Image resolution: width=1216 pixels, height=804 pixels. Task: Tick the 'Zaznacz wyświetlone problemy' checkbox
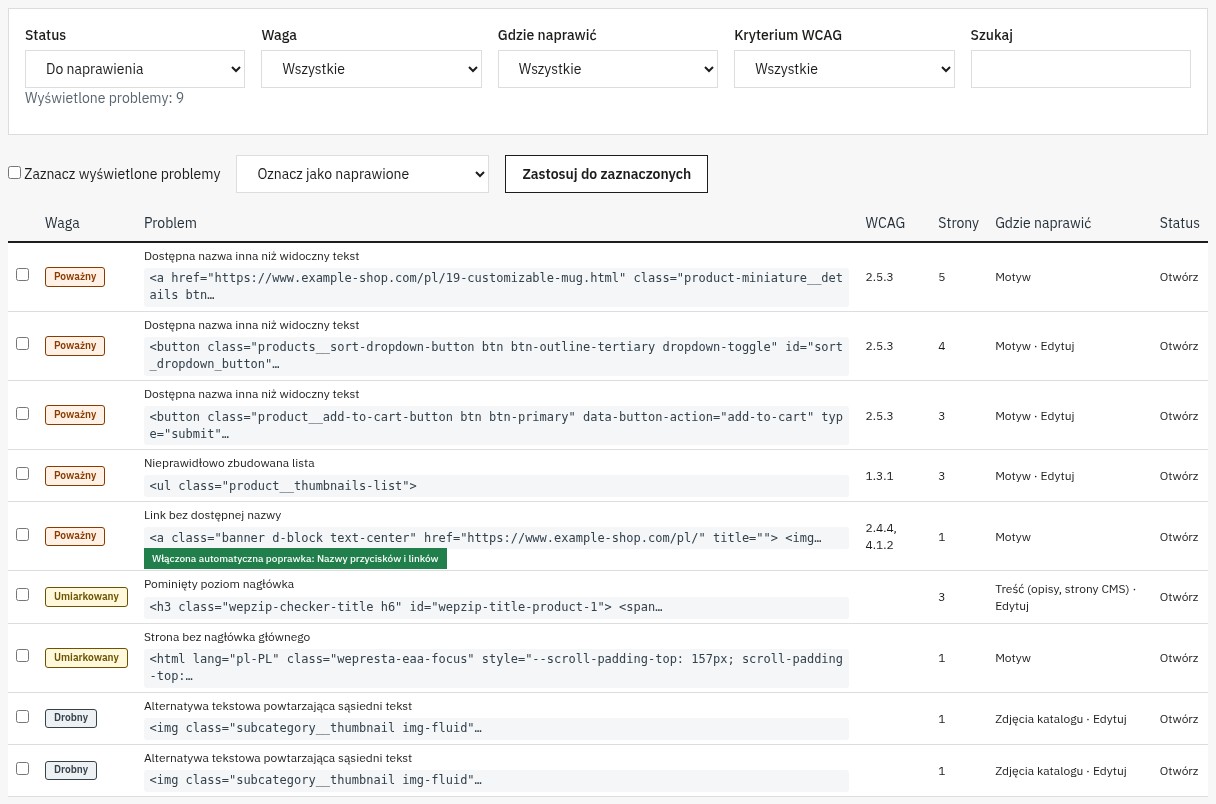(15, 173)
